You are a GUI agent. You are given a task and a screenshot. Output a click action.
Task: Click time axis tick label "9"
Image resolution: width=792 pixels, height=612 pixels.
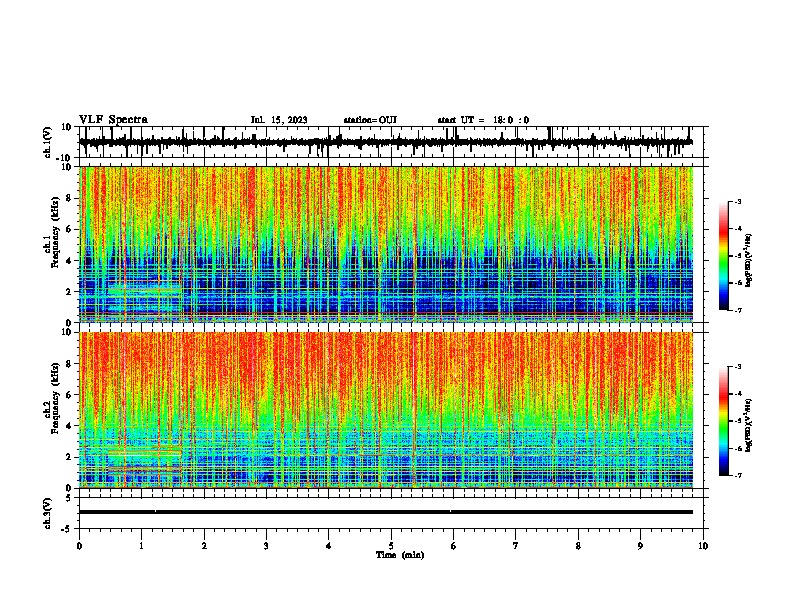pyautogui.click(x=640, y=546)
